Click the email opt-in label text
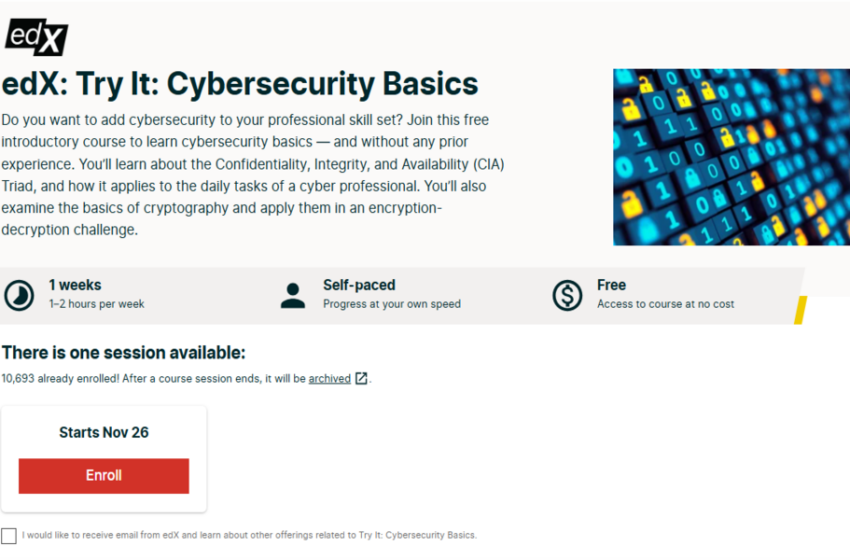Screen dimensions: 850x560 tap(249, 535)
